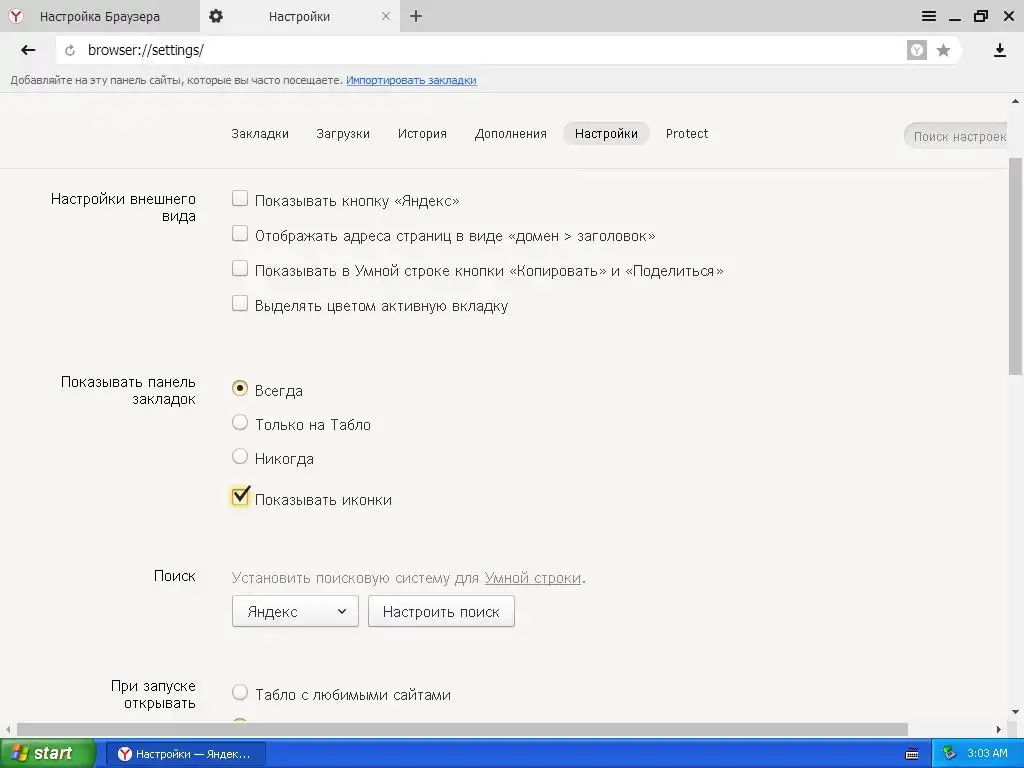Bookmark page with the star icon
The height and width of the screenshot is (768, 1024).
point(943,50)
